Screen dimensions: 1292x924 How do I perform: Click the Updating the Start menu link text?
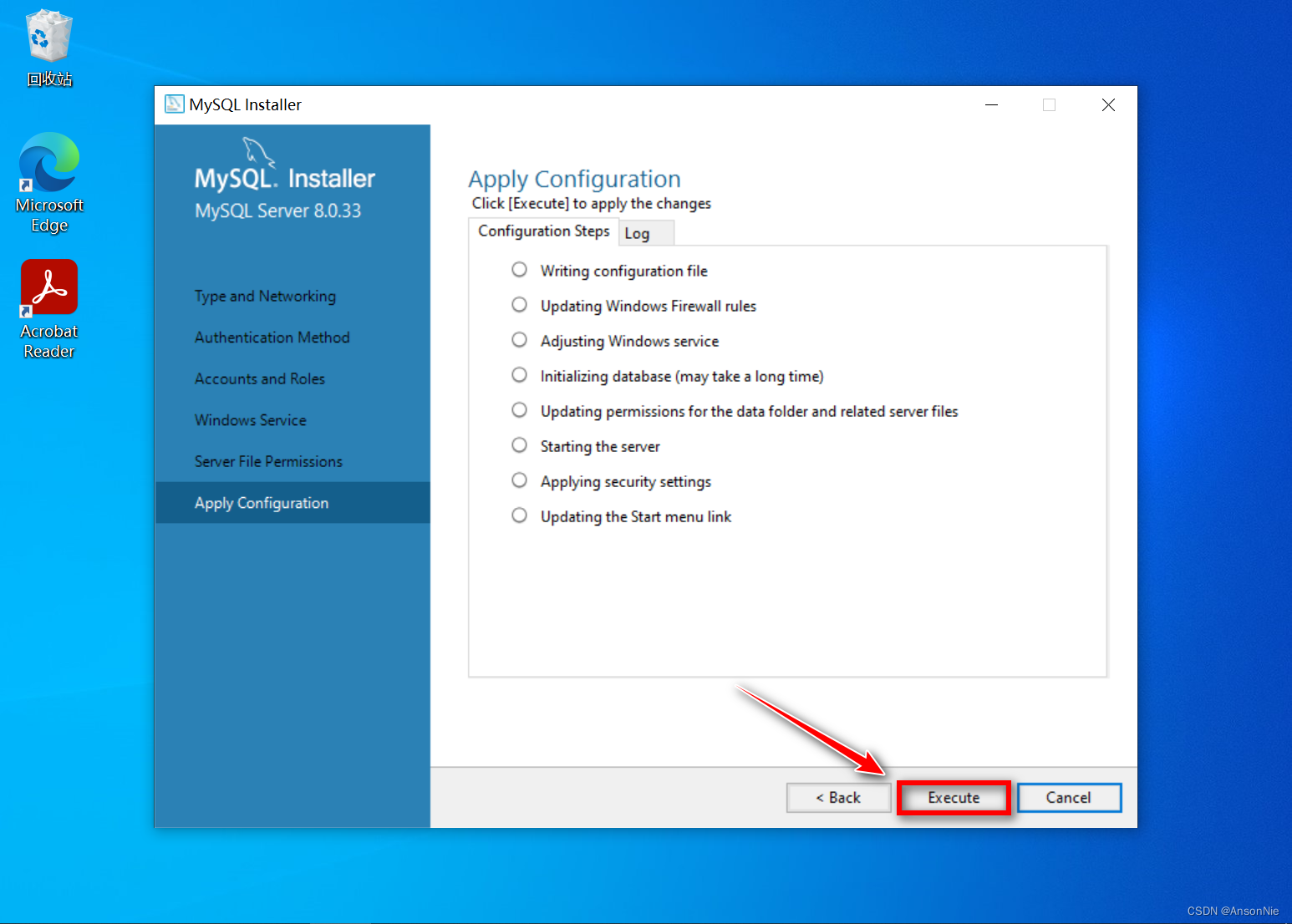(x=636, y=517)
